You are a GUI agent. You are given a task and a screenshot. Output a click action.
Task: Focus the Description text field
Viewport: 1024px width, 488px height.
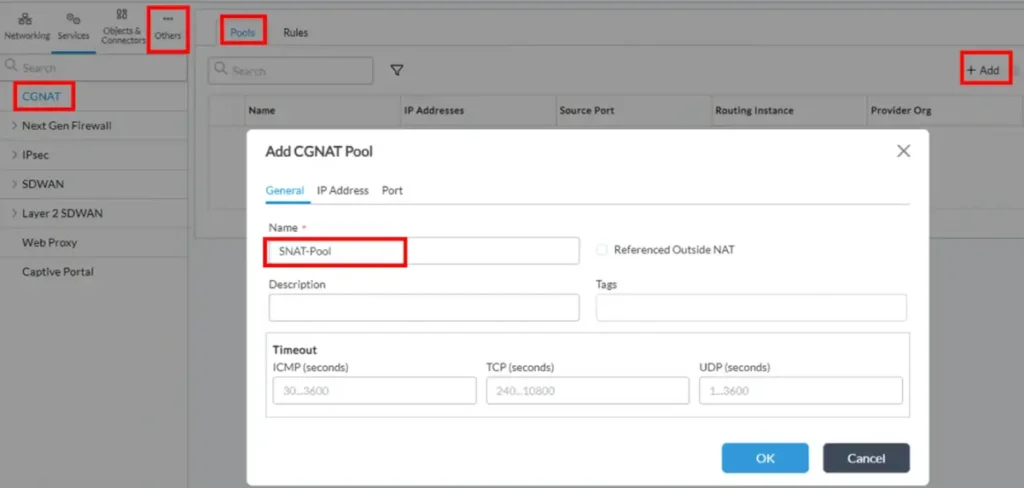[424, 308]
